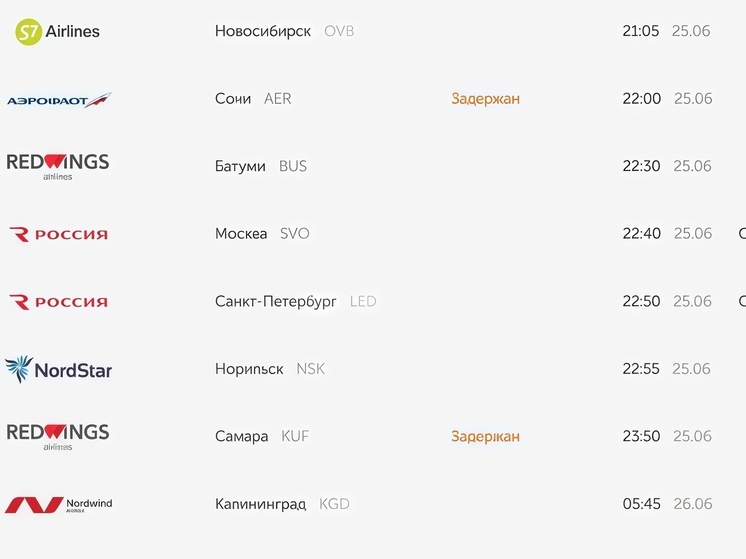746x559 pixels.
Task: Click Rossiya logo on Saint Petersburg flight
Action: pos(59,302)
